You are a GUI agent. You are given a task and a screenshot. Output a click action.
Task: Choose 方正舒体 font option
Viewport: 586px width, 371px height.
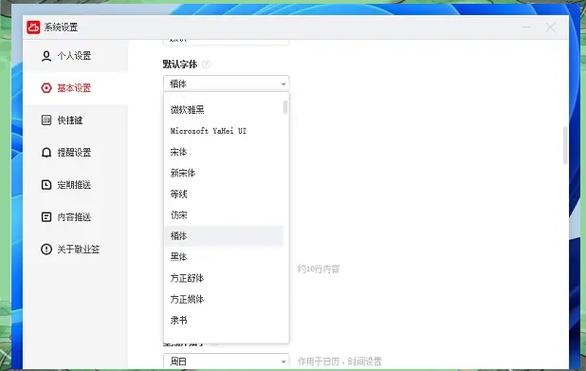(223, 278)
